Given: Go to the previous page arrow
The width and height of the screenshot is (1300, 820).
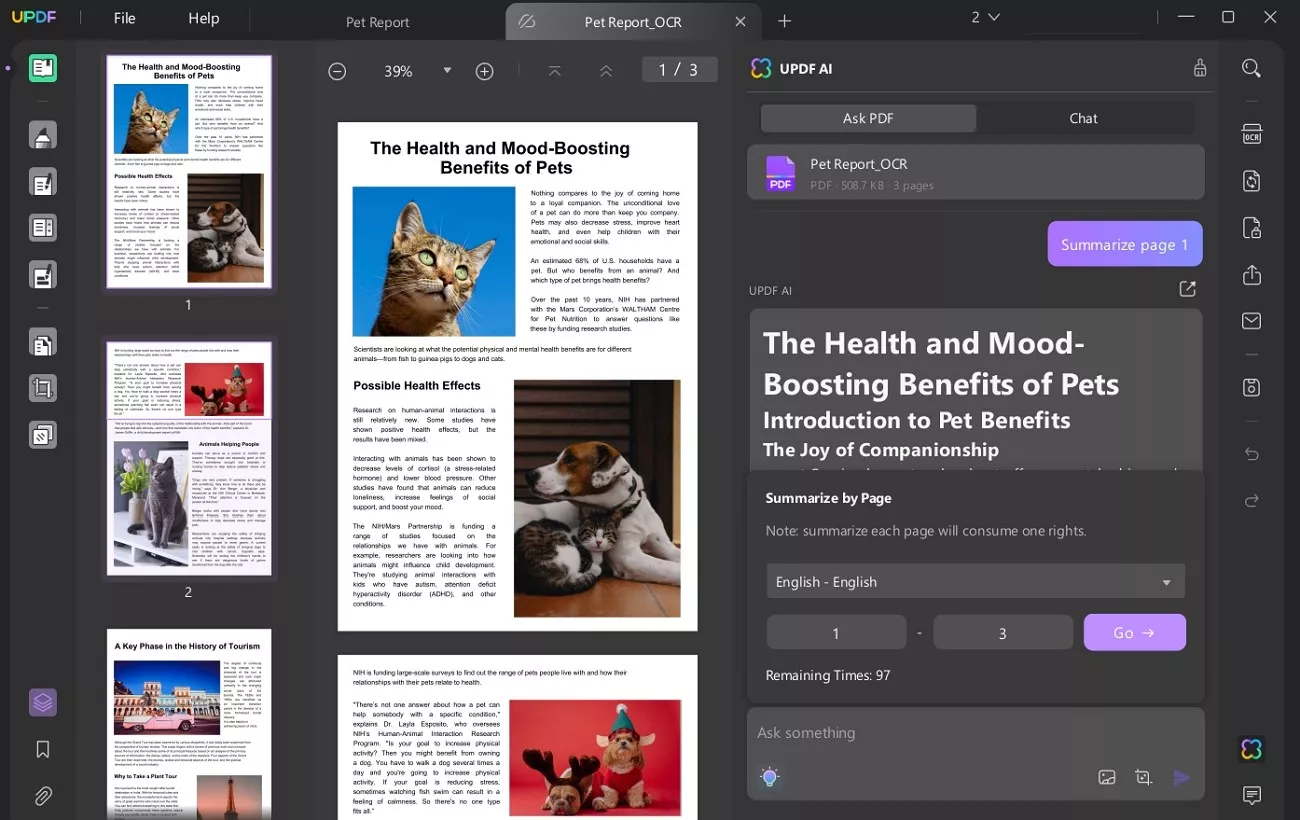Looking at the screenshot, I should pos(606,71).
